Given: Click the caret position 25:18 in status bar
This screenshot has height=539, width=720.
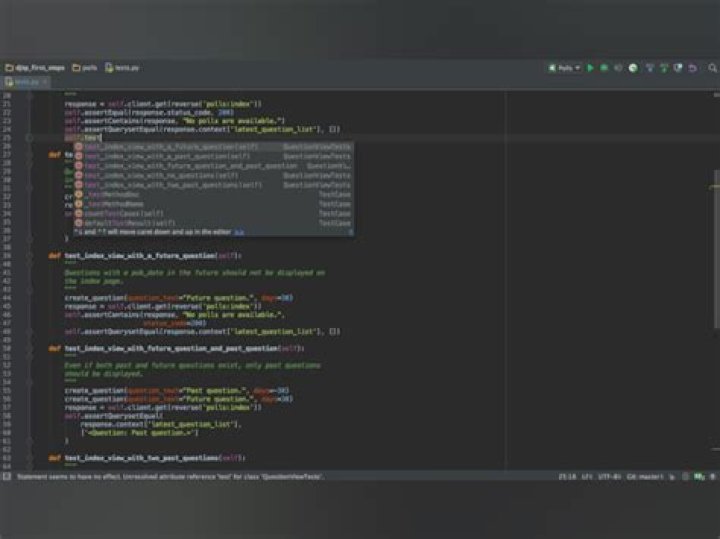Looking at the screenshot, I should tap(567, 477).
